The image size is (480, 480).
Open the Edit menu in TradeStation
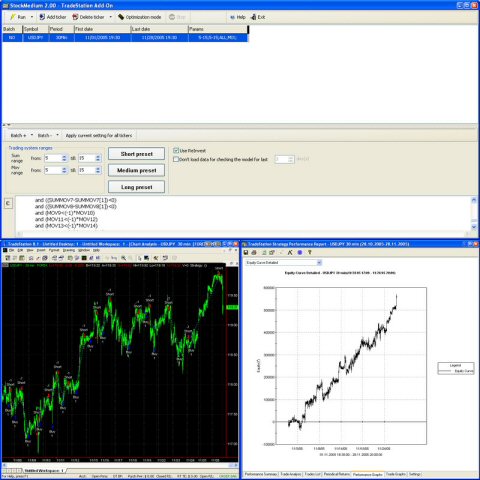[21, 250]
